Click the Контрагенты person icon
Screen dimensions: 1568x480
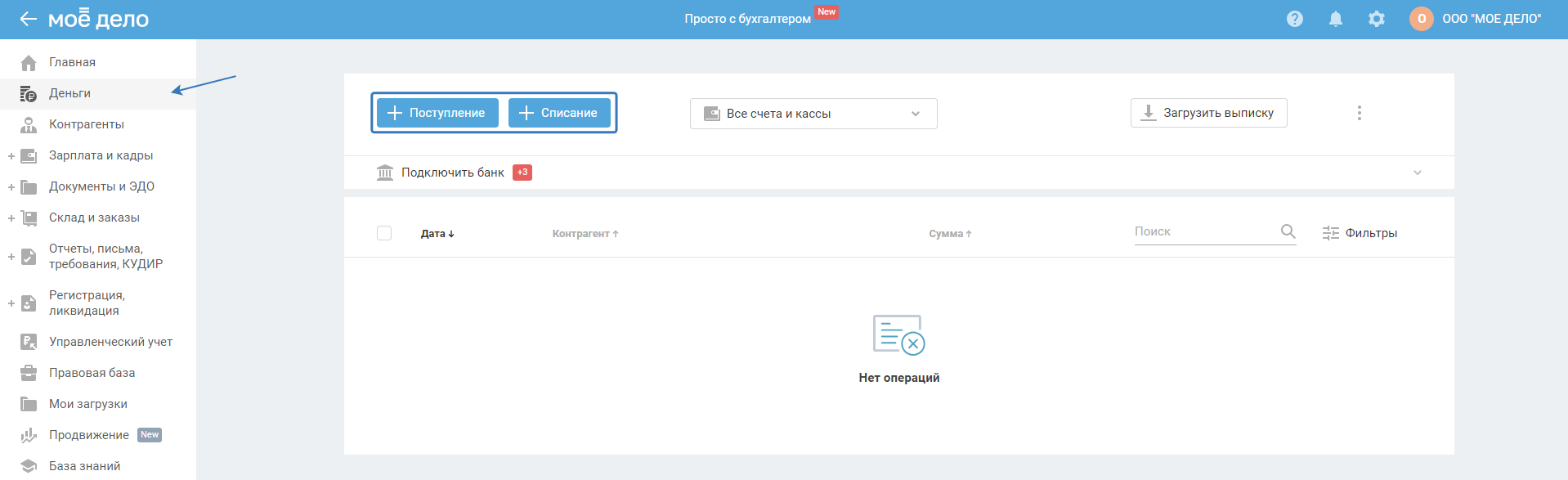29,125
